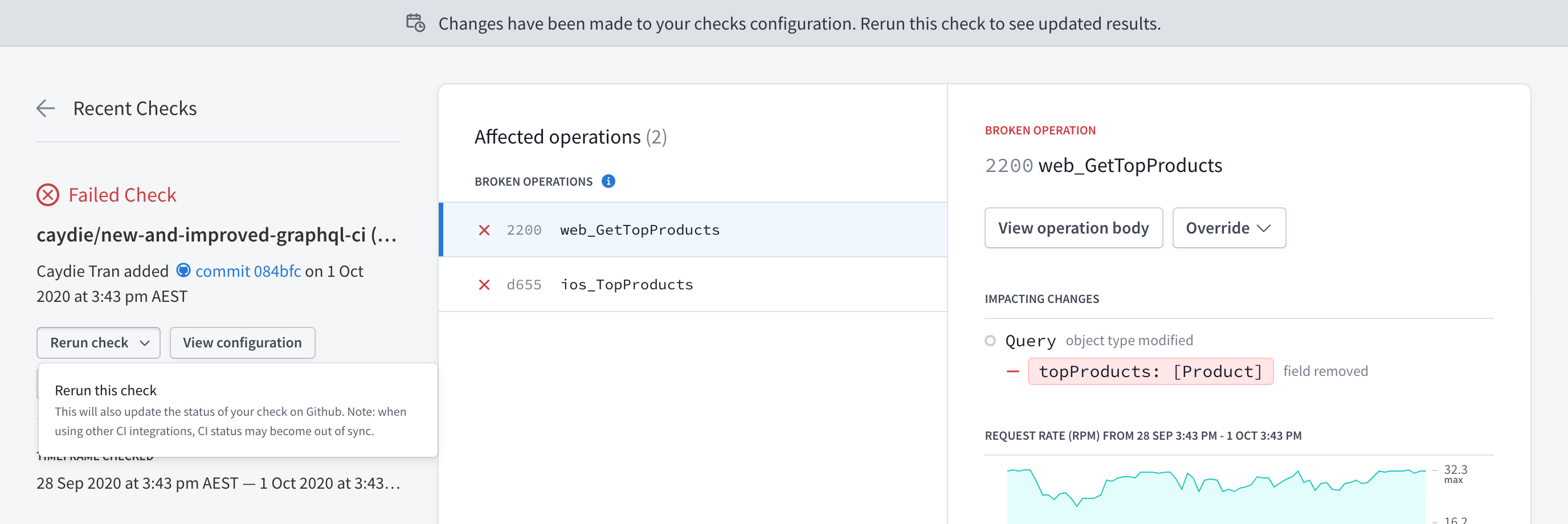Click View configuration

tap(242, 342)
